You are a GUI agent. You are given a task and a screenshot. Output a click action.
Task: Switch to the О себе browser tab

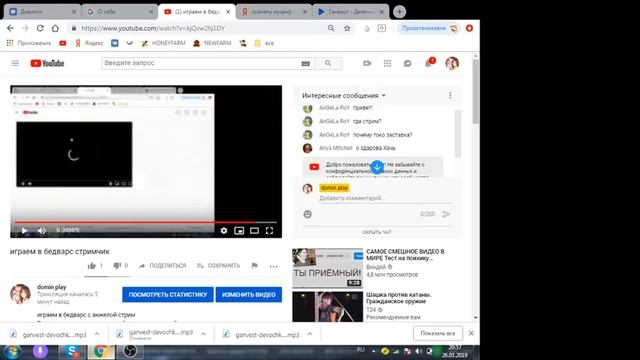(x=120, y=12)
